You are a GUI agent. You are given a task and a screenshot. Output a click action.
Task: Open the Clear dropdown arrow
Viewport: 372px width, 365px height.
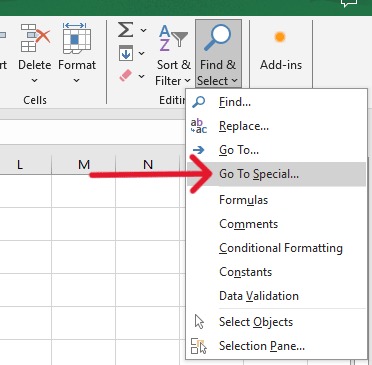click(142, 76)
